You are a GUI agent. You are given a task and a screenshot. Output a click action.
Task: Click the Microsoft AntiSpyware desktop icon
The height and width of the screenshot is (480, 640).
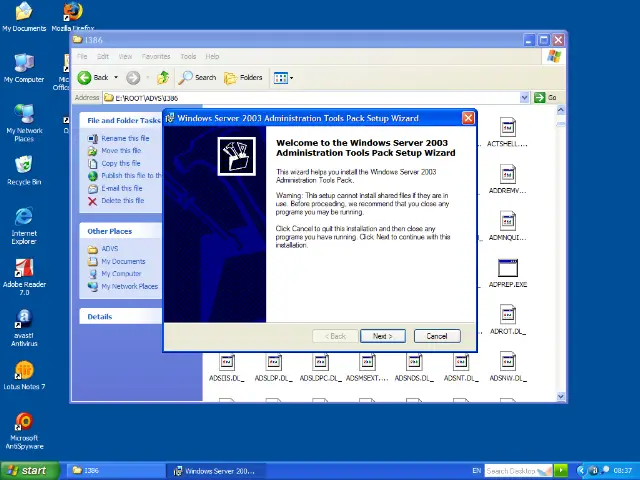click(x=24, y=422)
